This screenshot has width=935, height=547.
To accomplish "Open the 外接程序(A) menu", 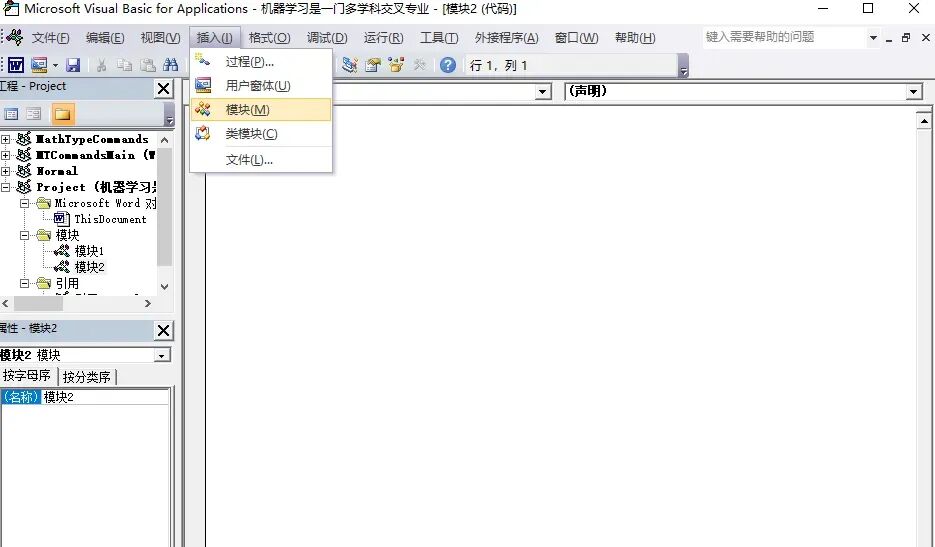I will click(506, 38).
